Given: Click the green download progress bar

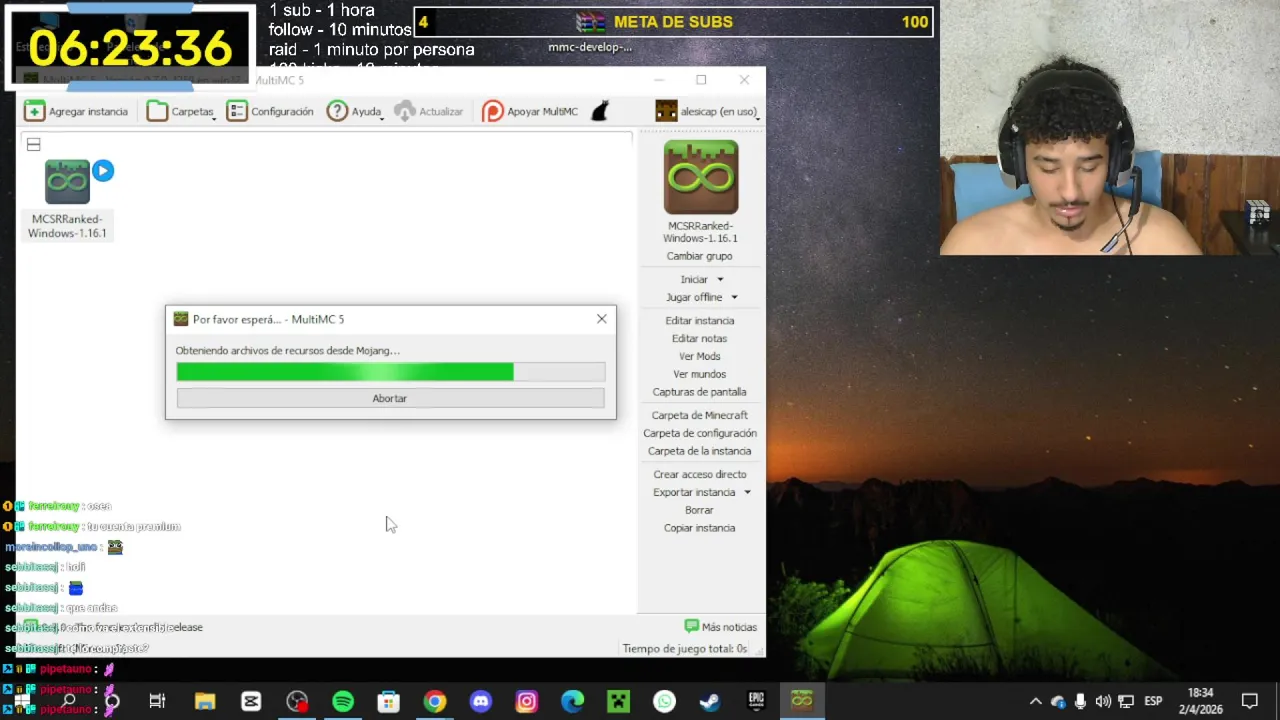Looking at the screenshot, I should coord(390,372).
